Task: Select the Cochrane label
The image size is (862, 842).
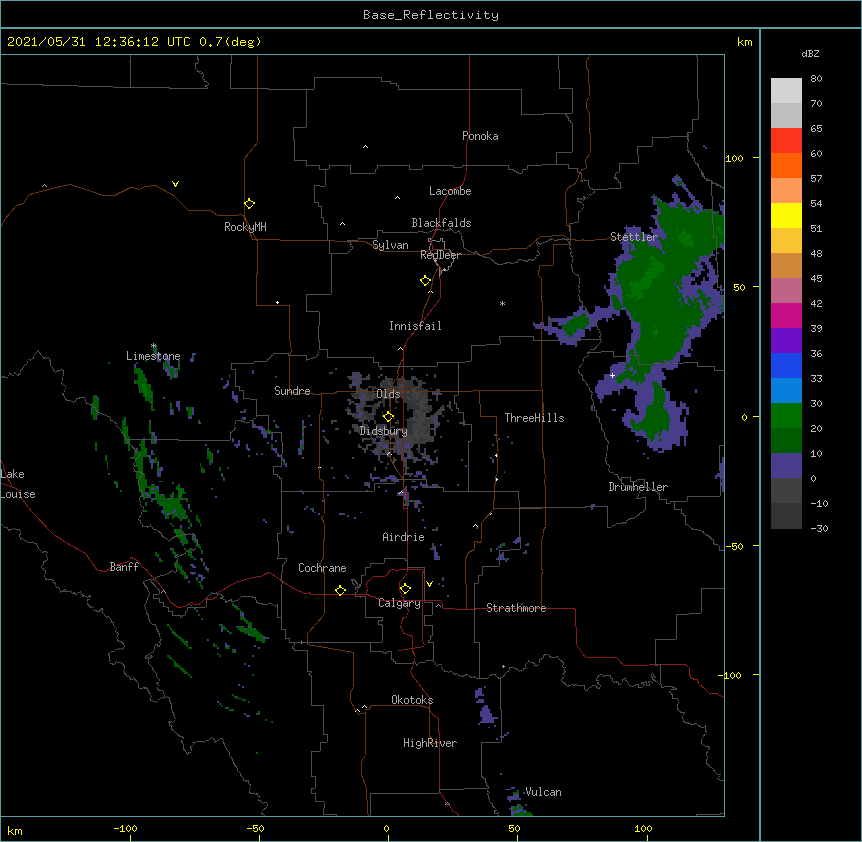Action: click(x=322, y=568)
